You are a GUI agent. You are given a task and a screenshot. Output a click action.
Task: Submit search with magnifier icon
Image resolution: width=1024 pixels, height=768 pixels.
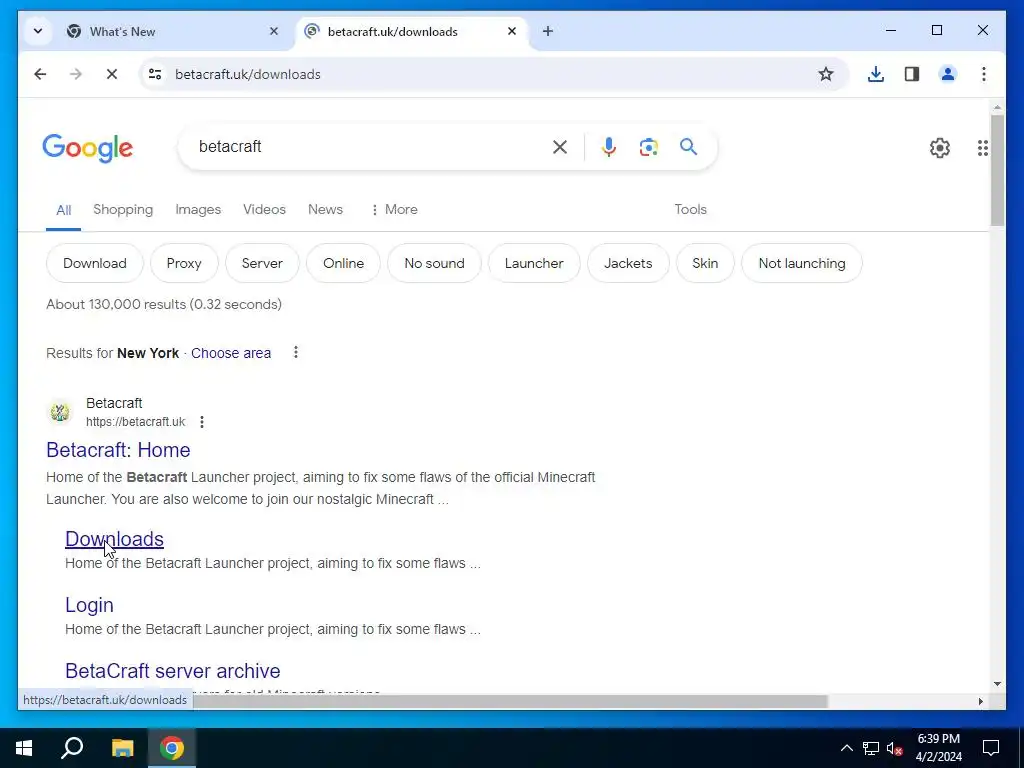688,146
